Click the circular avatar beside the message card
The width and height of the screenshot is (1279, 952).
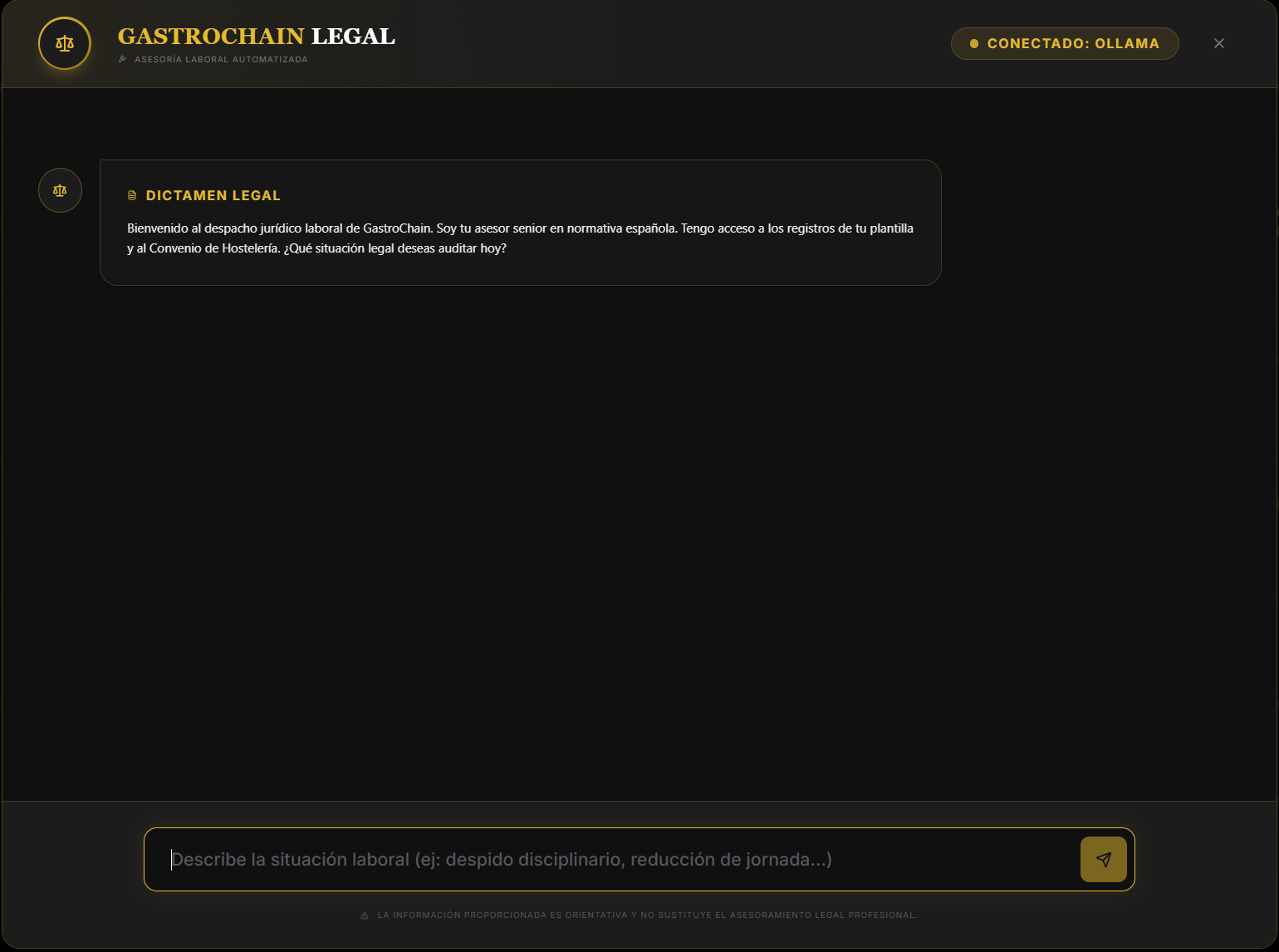(x=60, y=190)
